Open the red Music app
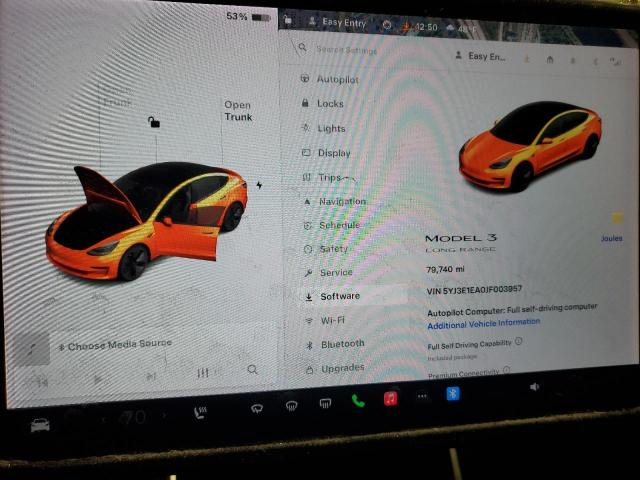Image resolution: width=640 pixels, height=480 pixels. pos(391,398)
